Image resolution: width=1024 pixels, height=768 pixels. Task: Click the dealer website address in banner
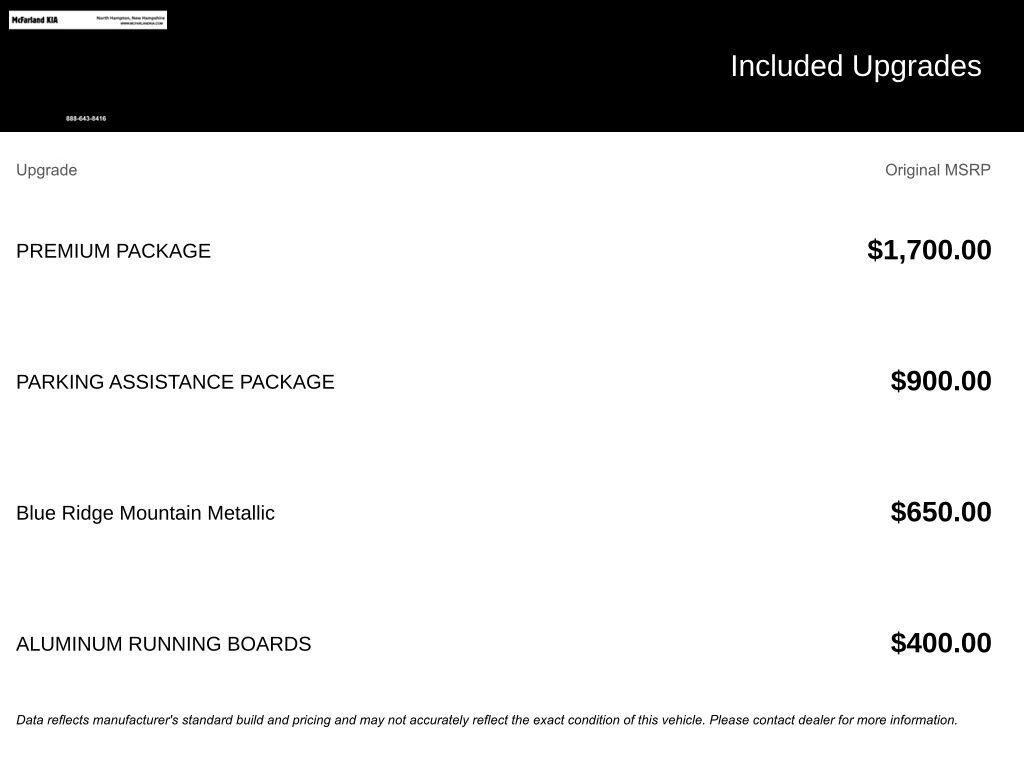(x=141, y=23)
